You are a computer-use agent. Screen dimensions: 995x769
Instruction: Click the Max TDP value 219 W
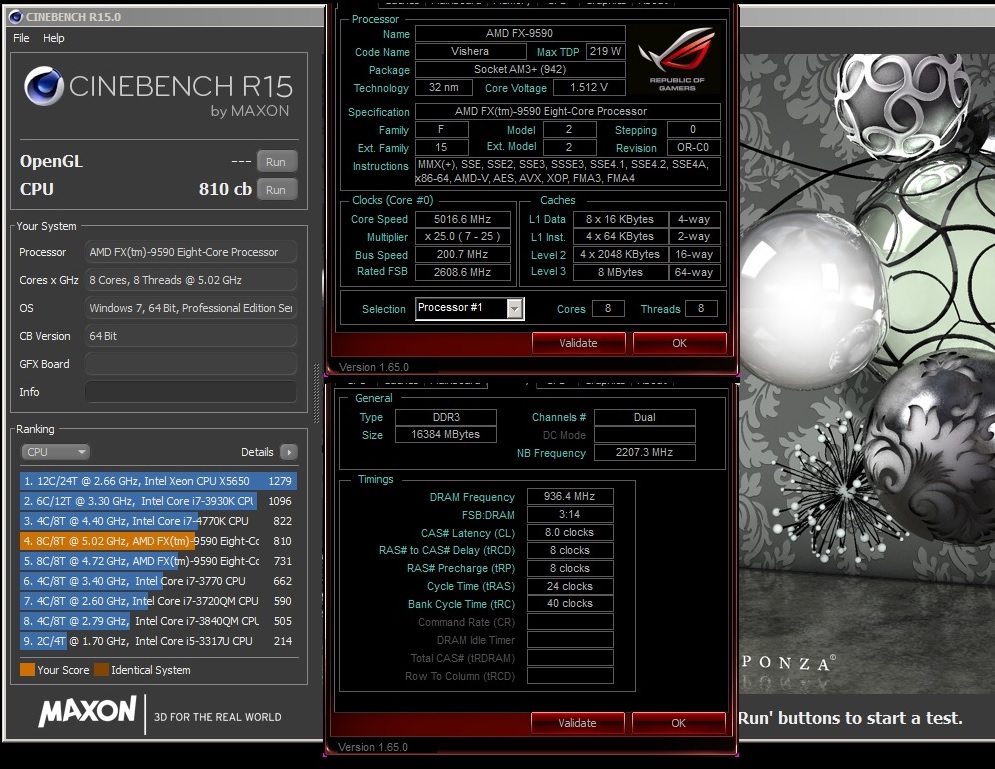coord(605,51)
